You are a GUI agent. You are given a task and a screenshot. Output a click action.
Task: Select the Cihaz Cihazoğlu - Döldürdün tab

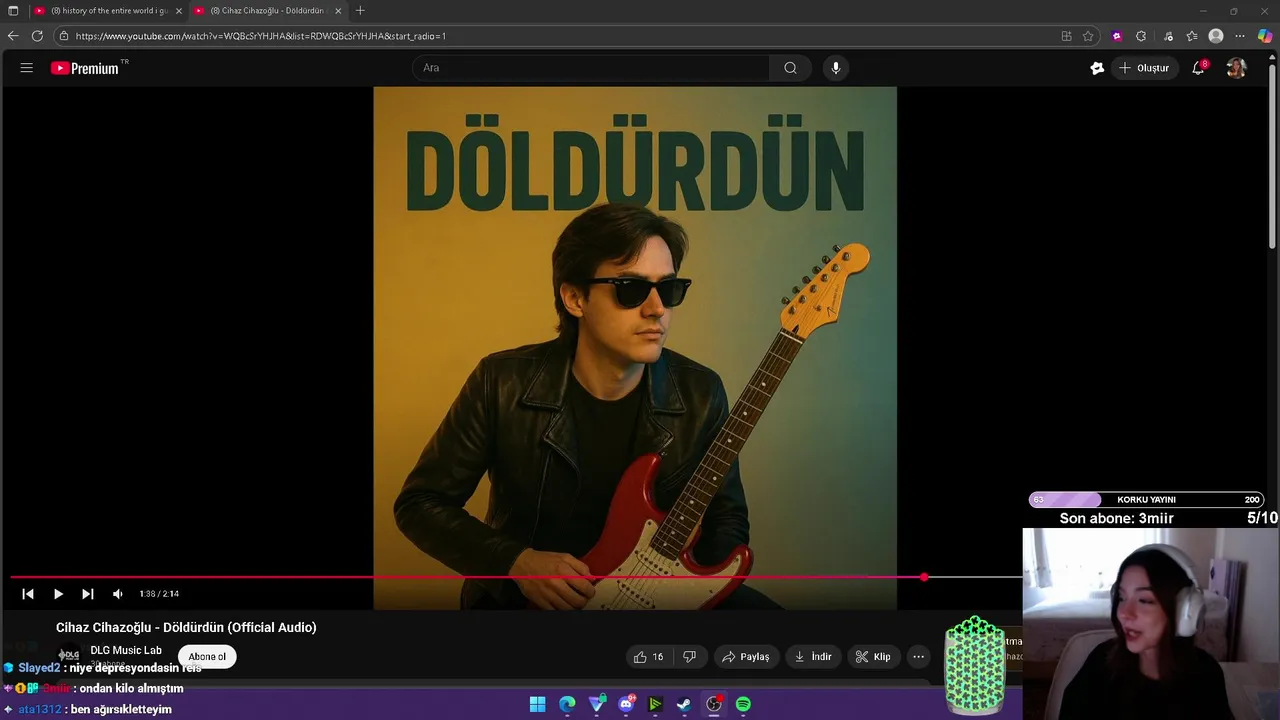coord(267,11)
